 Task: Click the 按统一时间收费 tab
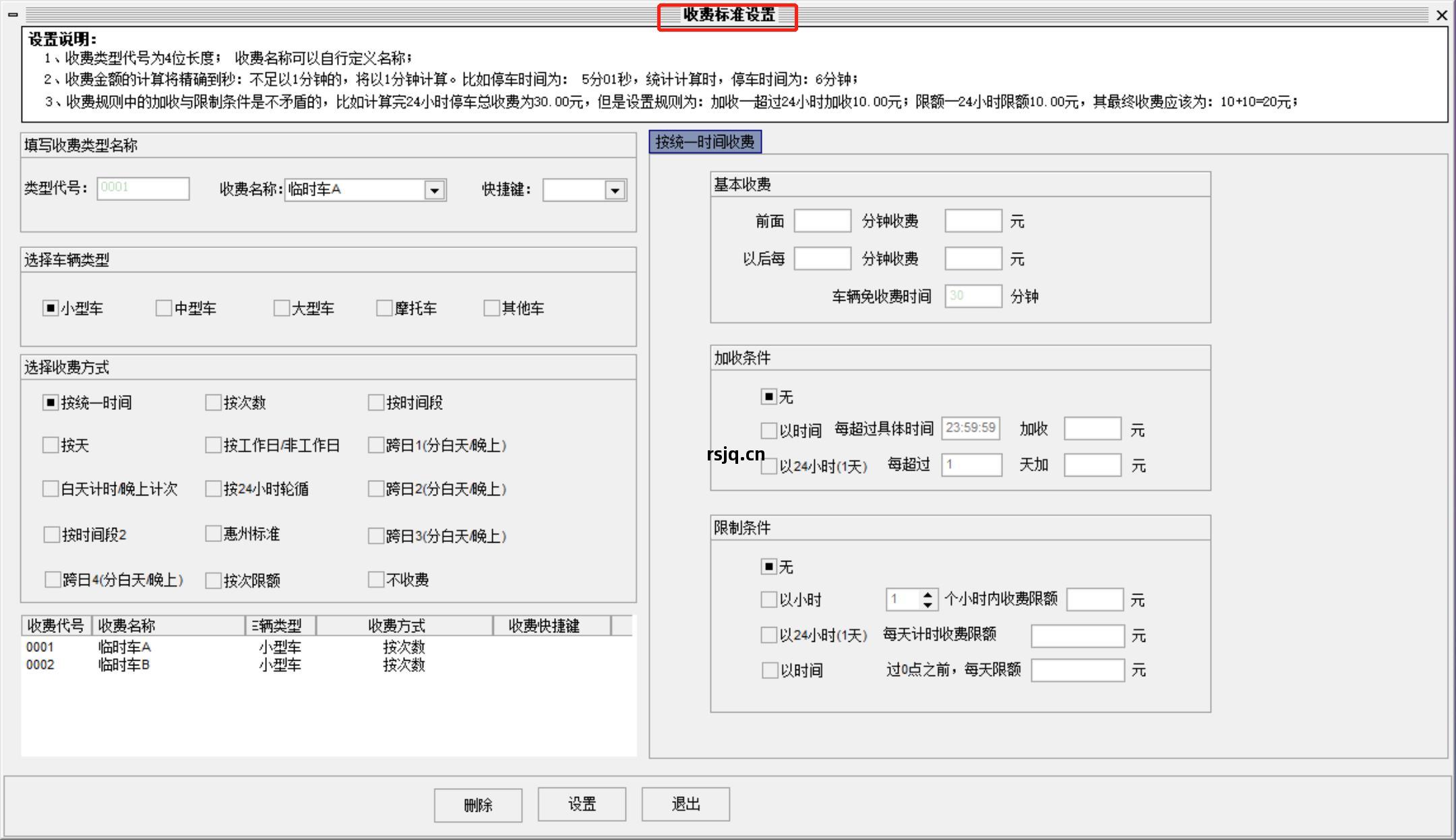pos(705,142)
